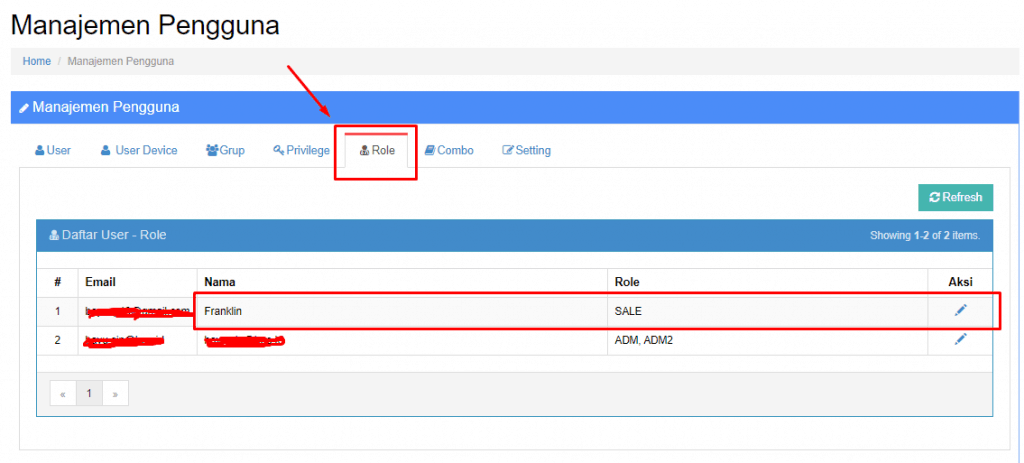Go to the Privilege tab

tap(302, 150)
